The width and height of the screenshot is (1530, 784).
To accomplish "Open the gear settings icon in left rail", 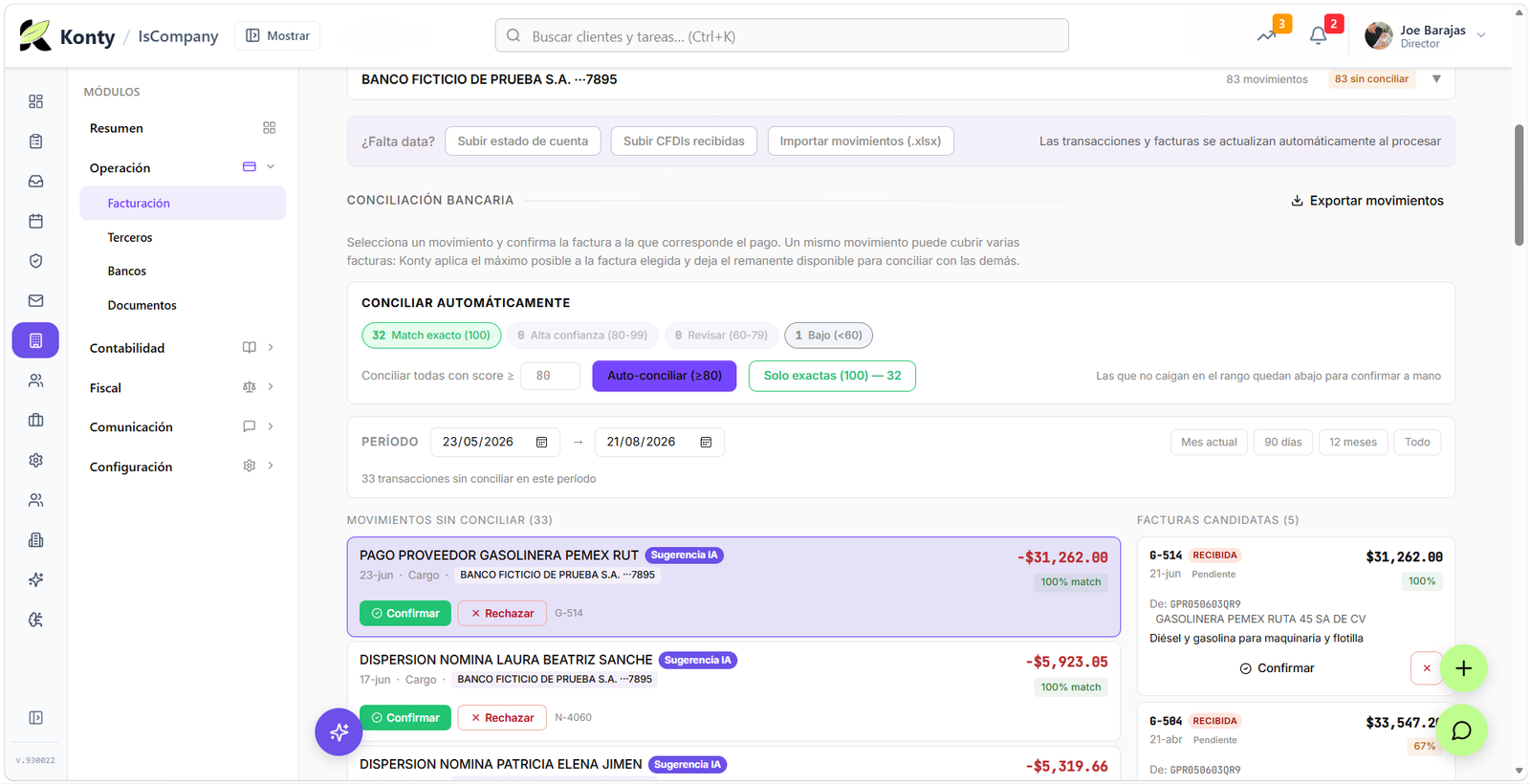I will (35, 460).
